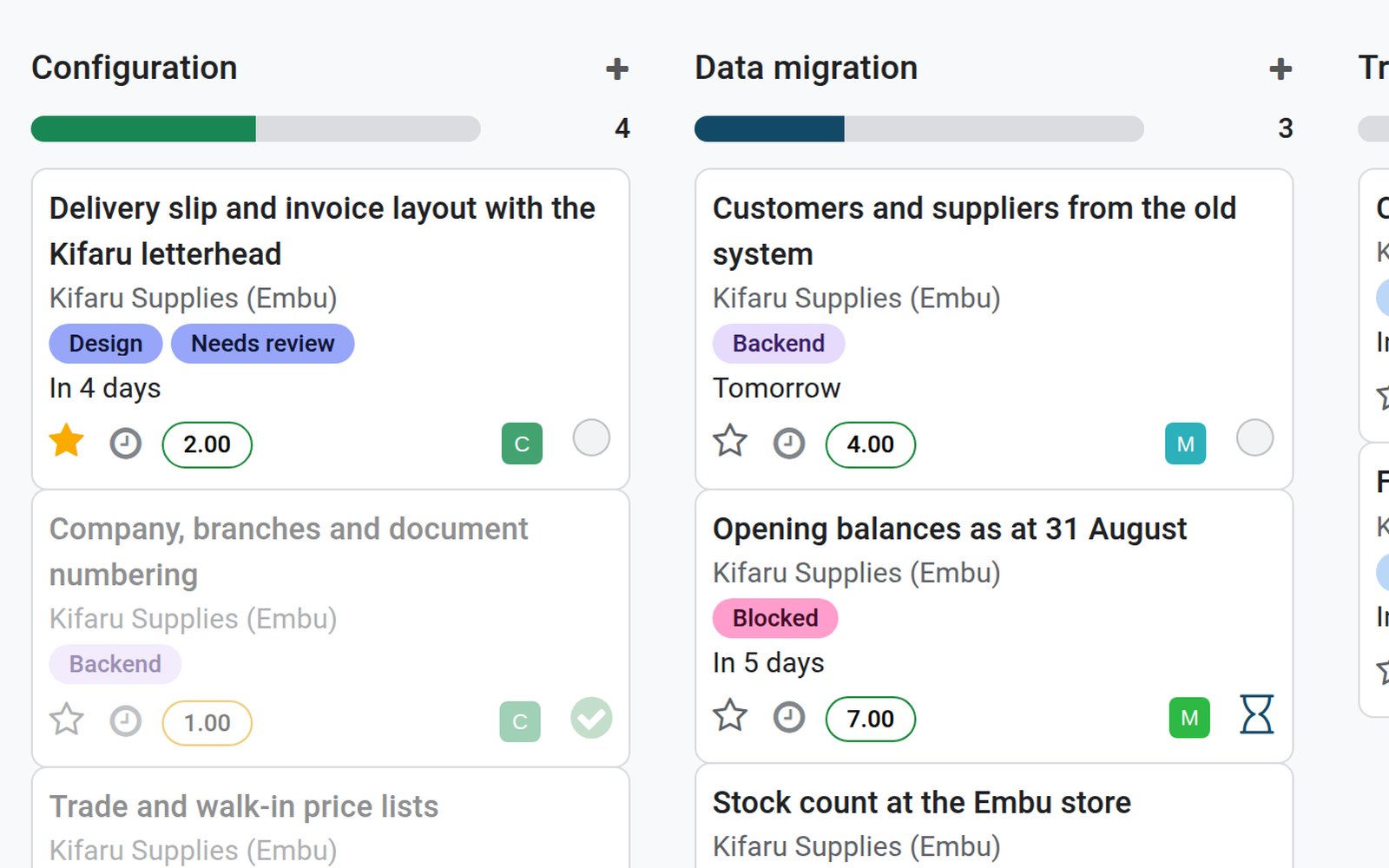Unmark done on Company, branches and document numbering
The width and height of the screenshot is (1389, 868).
point(591,718)
